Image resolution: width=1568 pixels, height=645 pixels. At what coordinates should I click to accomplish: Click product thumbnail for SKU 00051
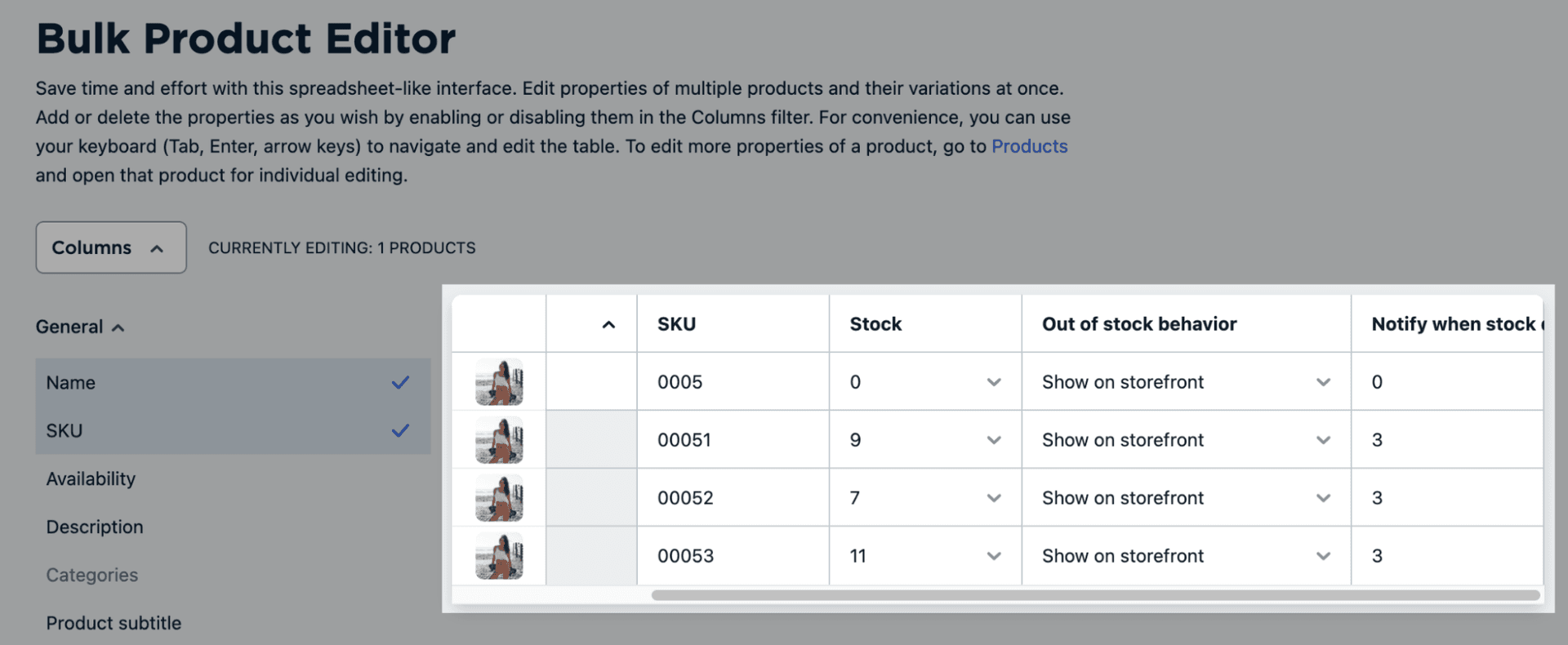coord(499,440)
